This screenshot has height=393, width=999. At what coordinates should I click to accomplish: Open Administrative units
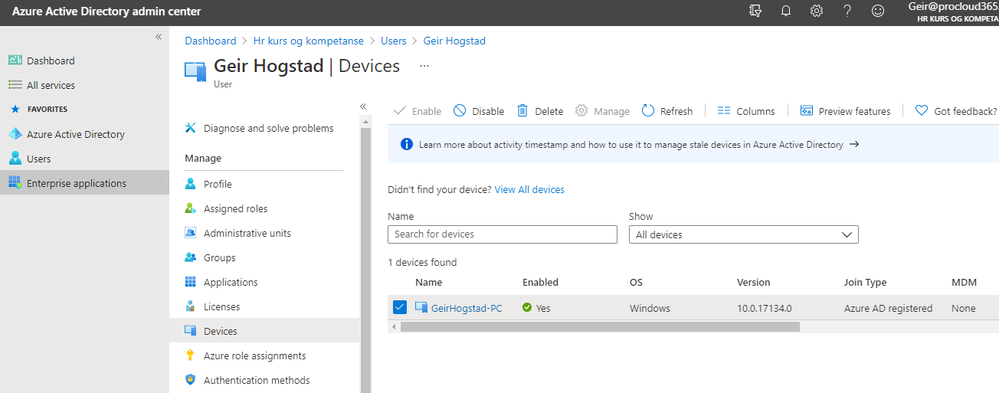(247, 234)
